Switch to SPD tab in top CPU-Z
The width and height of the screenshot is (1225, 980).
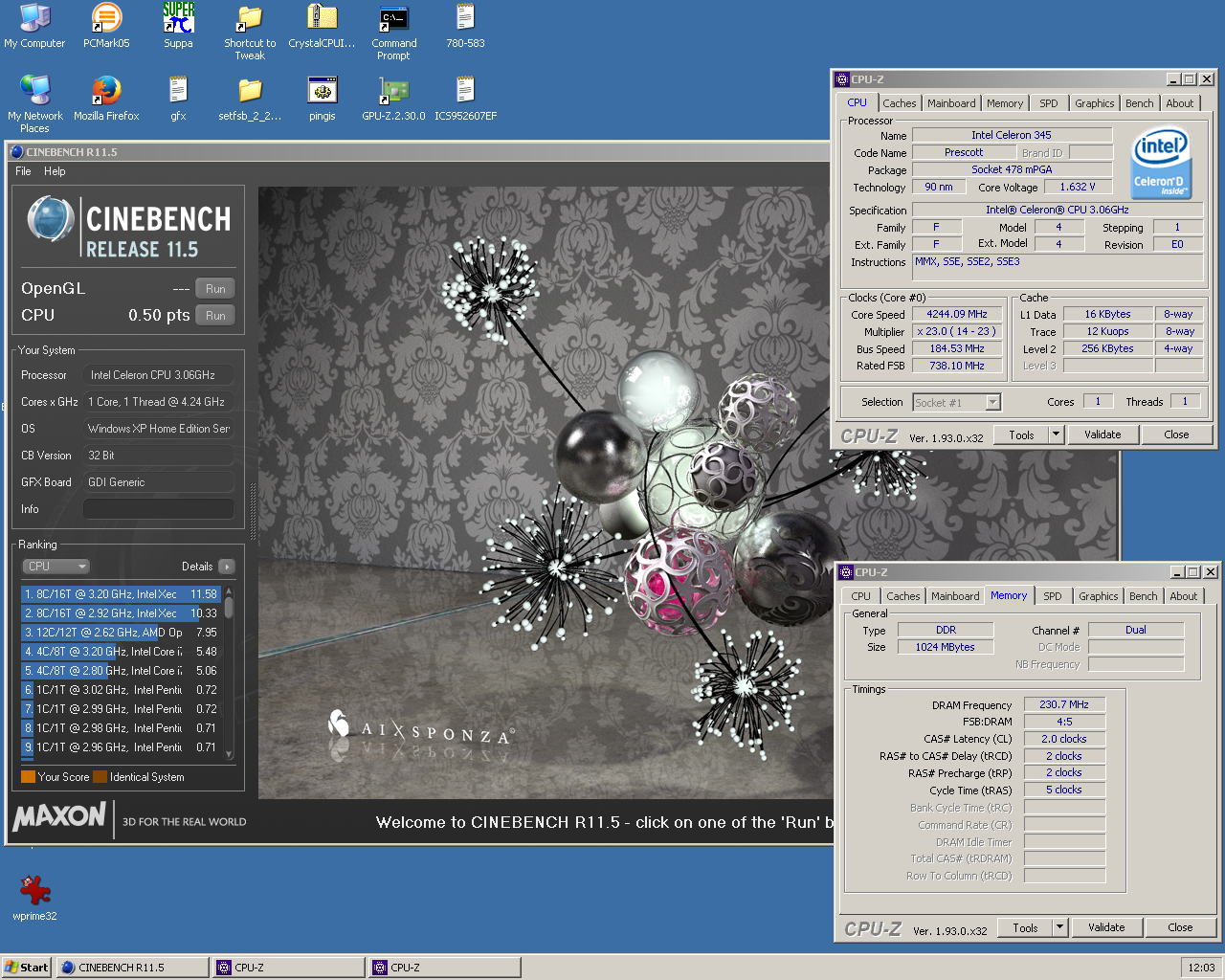click(x=1049, y=103)
